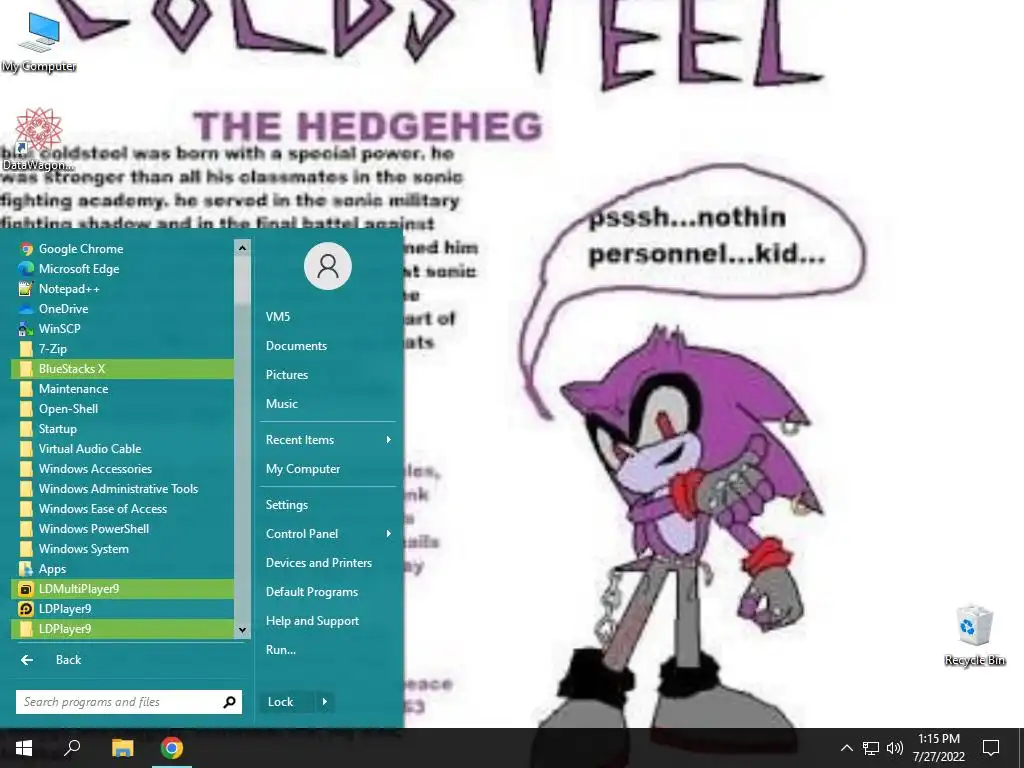This screenshot has width=1024, height=768.
Task: Open My Computer from start menu
Action: tap(328, 469)
